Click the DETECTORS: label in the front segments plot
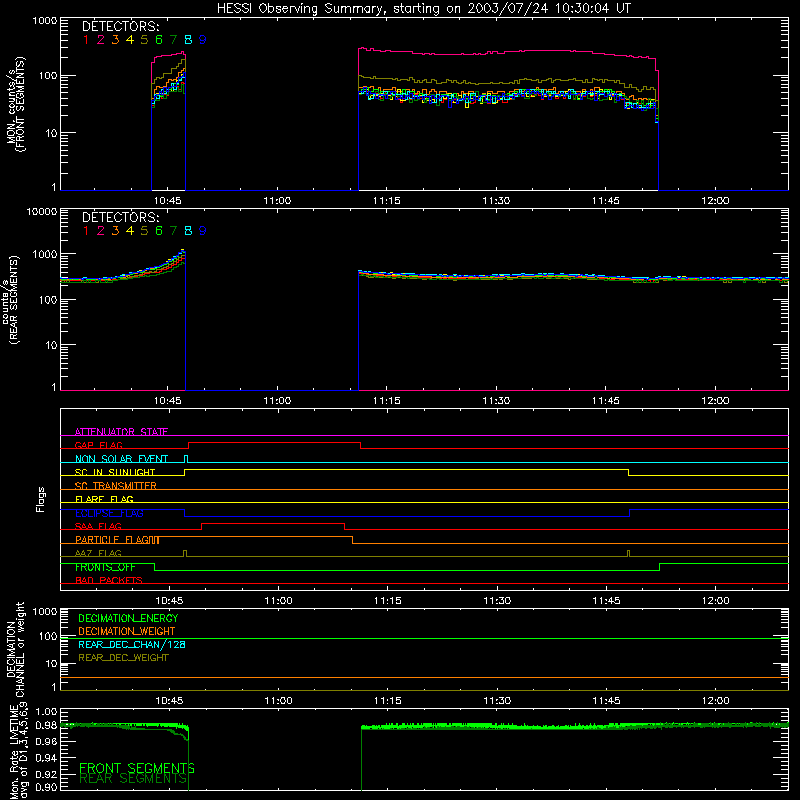Viewport: 800px width, 800px height. pos(120,27)
